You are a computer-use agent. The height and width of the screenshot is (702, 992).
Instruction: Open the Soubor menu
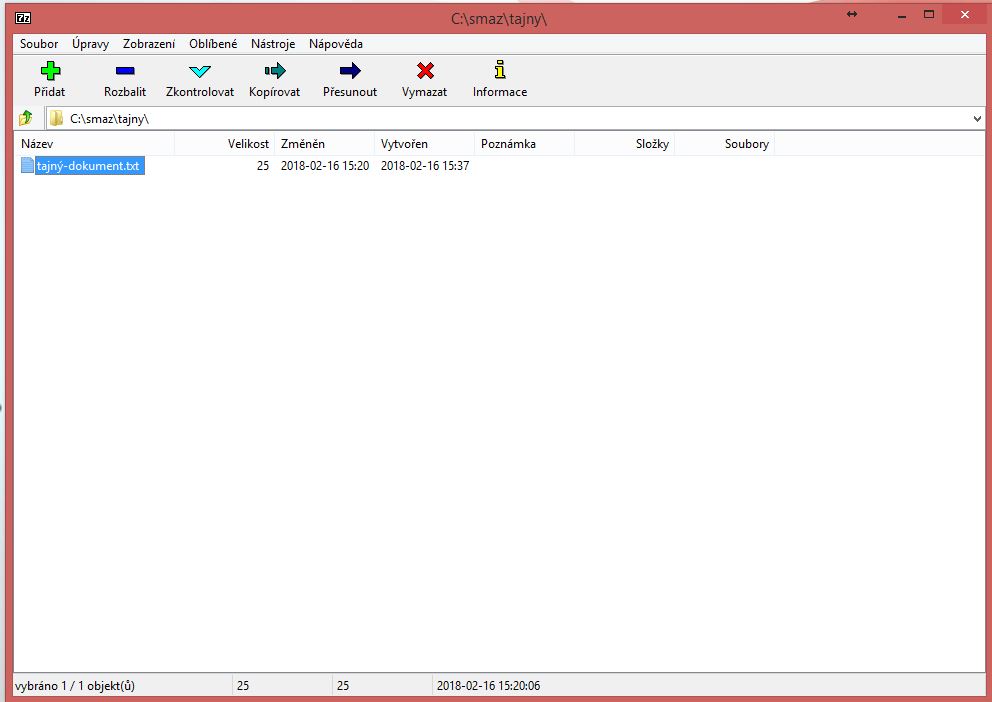39,44
